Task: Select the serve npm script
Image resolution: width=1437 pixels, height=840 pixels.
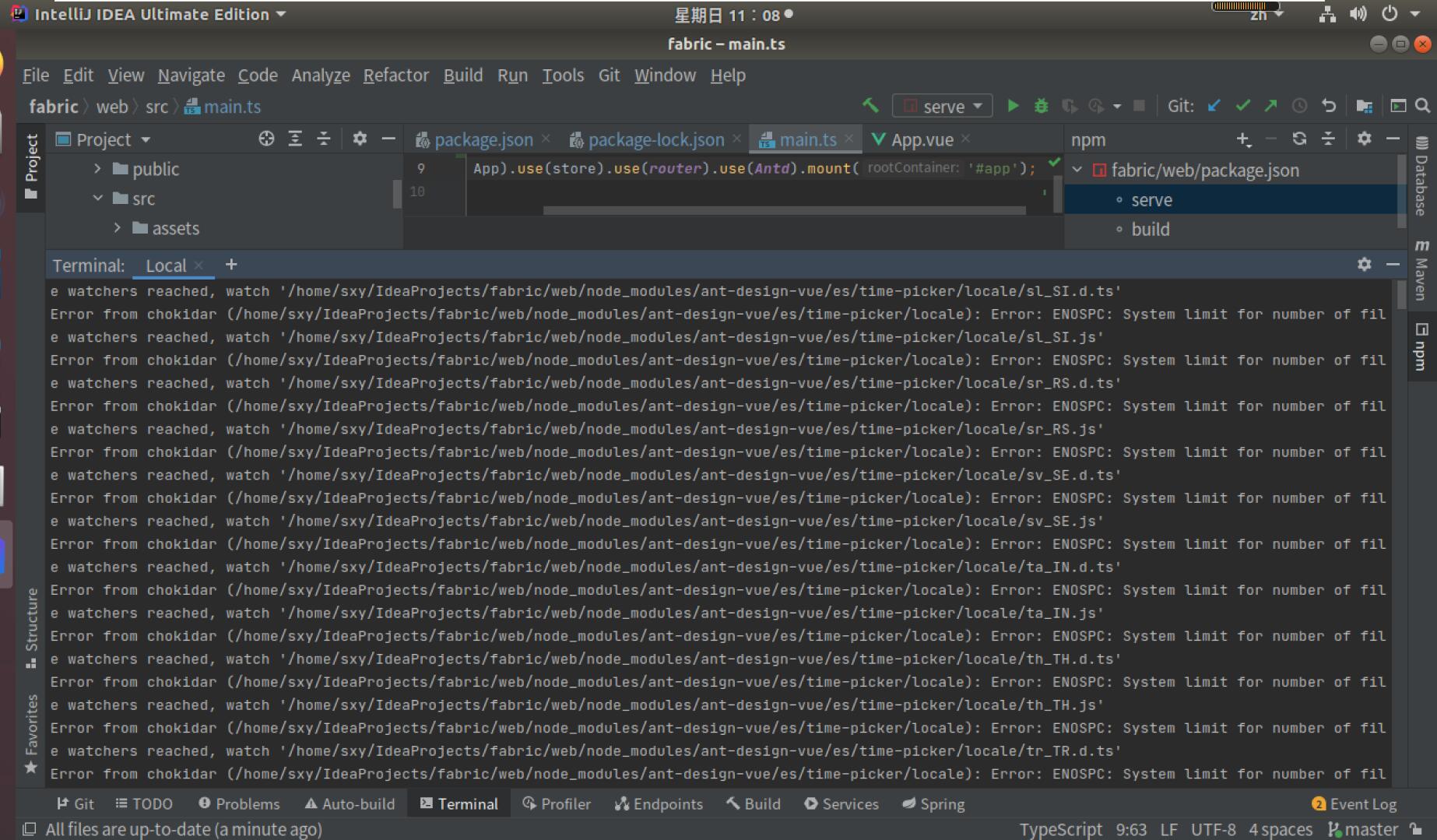Action: click(x=1234, y=200)
